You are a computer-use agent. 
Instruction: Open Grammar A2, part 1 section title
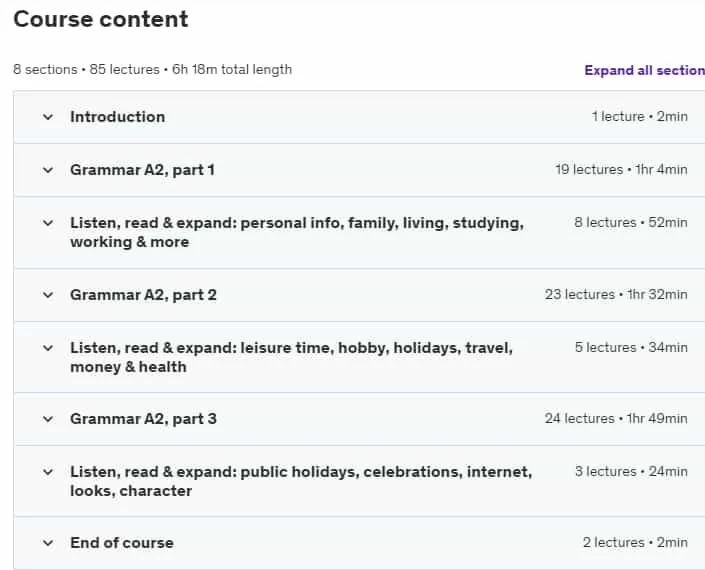(x=143, y=170)
